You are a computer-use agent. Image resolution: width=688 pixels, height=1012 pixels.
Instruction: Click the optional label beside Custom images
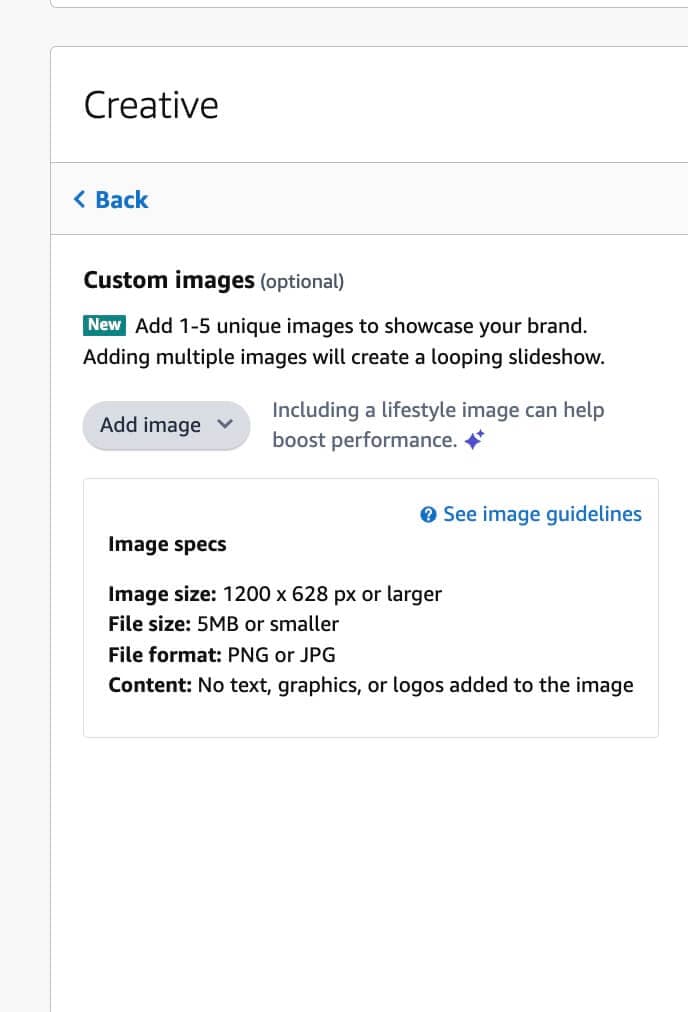[303, 281]
